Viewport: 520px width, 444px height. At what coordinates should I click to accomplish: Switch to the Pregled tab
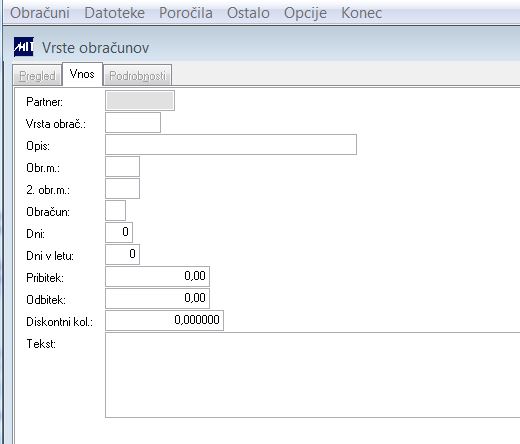37,76
